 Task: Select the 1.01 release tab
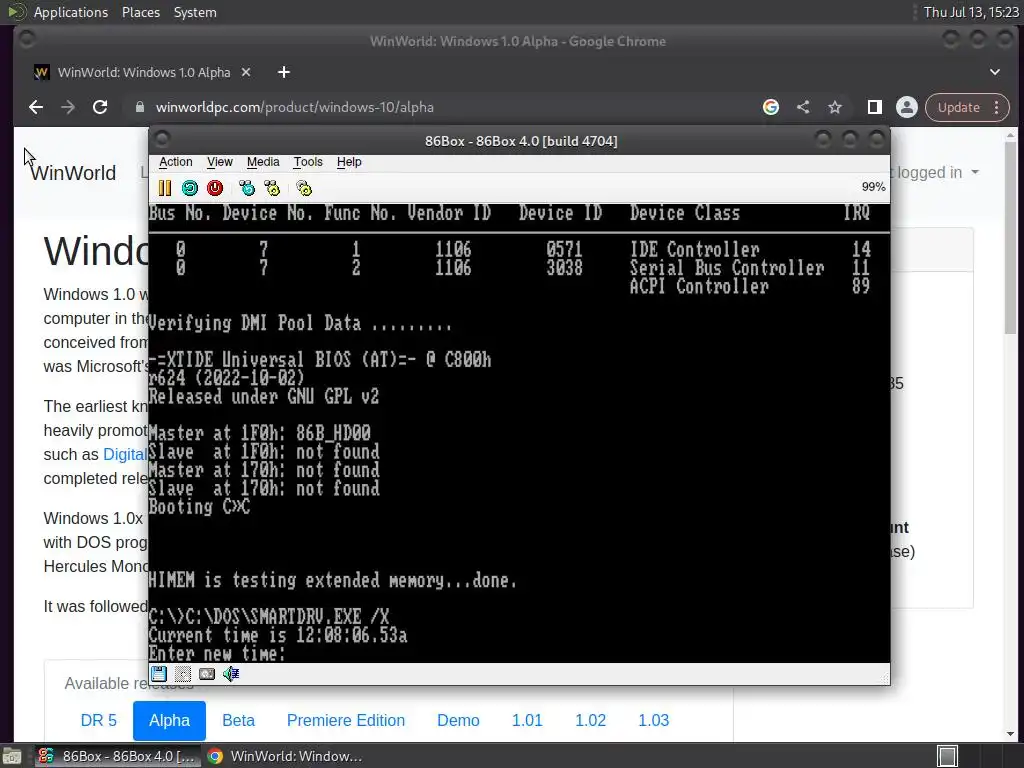527,720
